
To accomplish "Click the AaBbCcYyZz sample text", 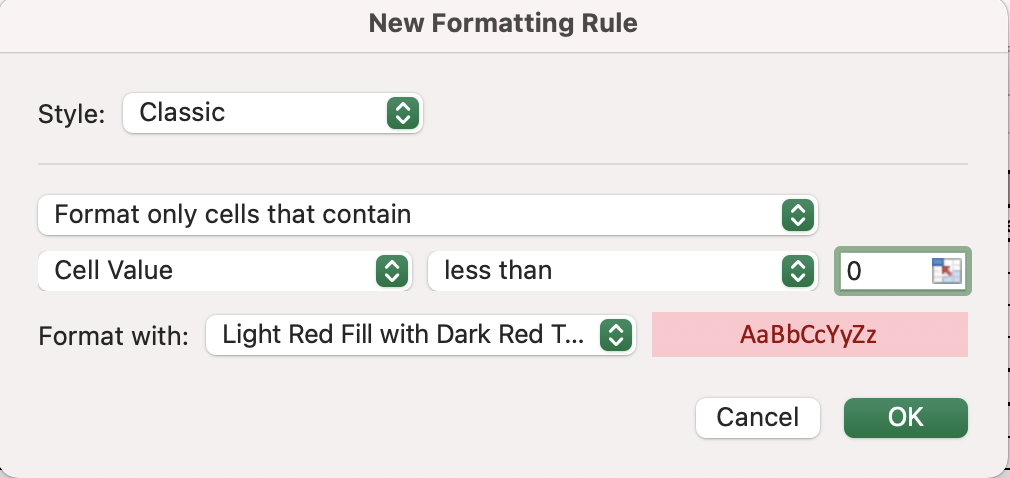I will point(808,335).
